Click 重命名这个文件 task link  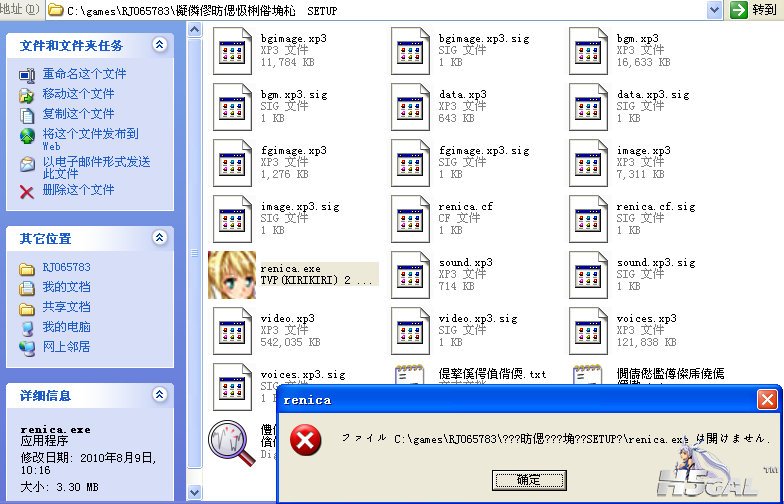(84, 74)
